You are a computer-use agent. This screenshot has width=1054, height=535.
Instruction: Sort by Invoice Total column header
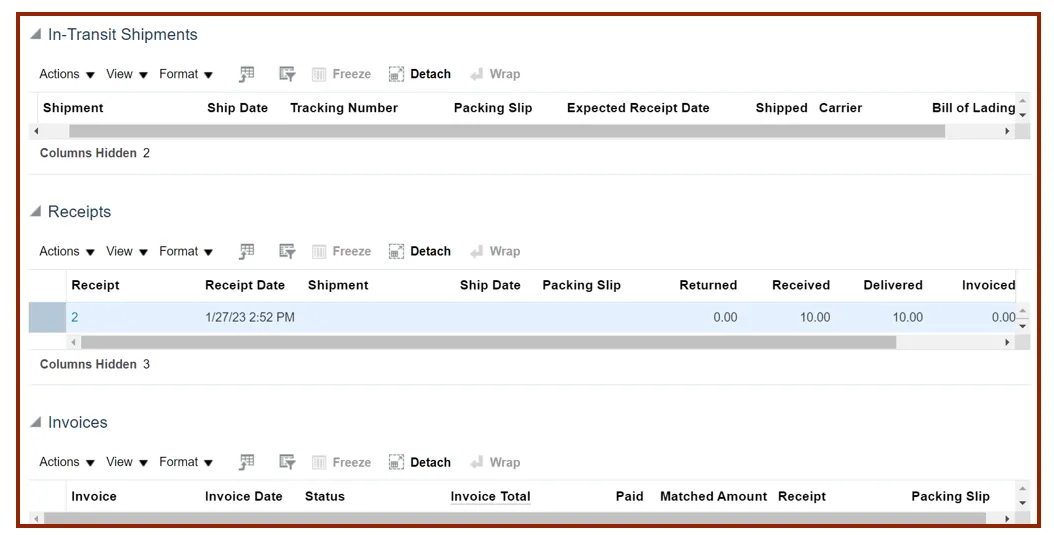(x=490, y=496)
